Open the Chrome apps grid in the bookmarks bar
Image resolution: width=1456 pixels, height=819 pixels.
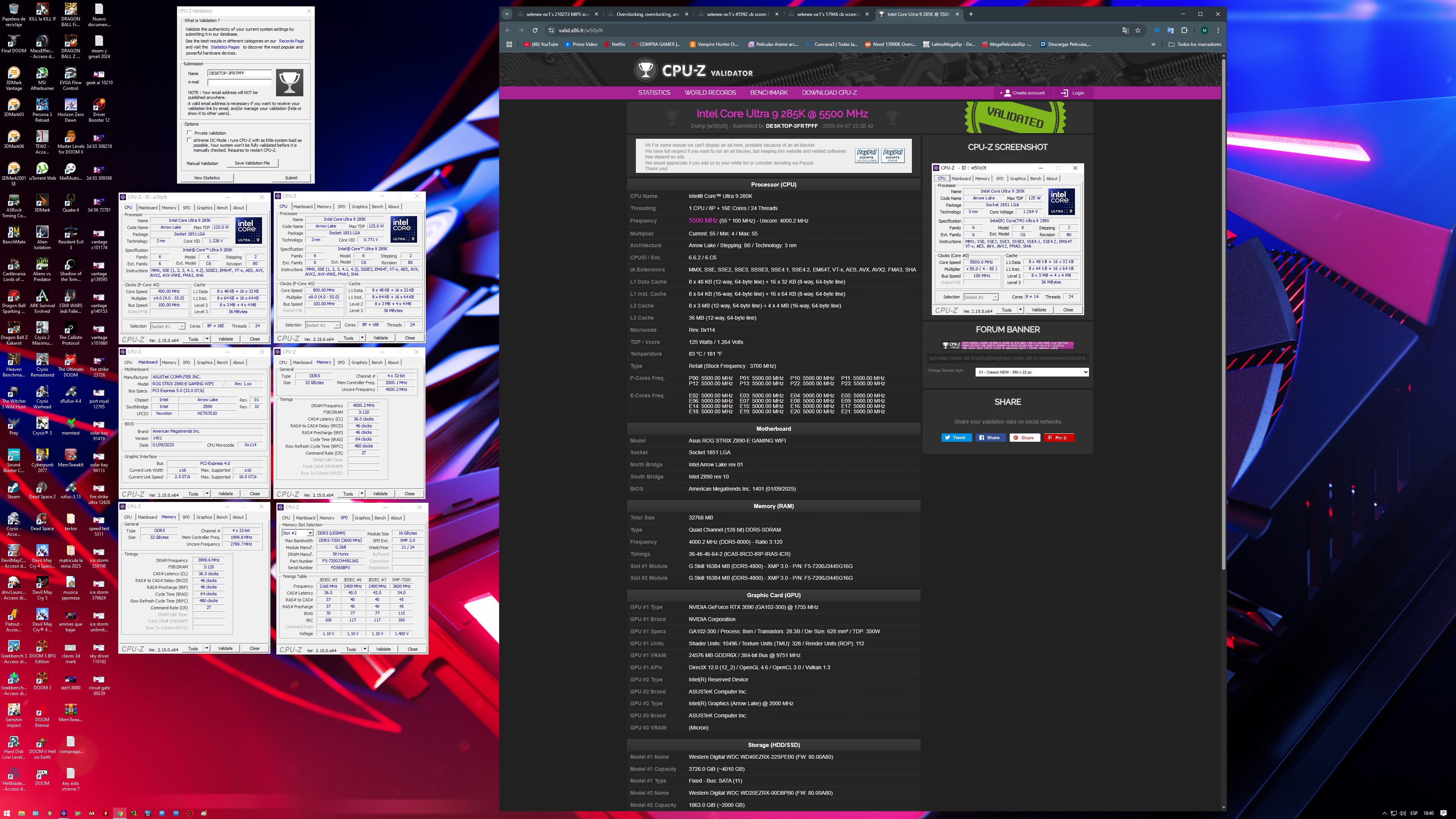tap(509, 44)
